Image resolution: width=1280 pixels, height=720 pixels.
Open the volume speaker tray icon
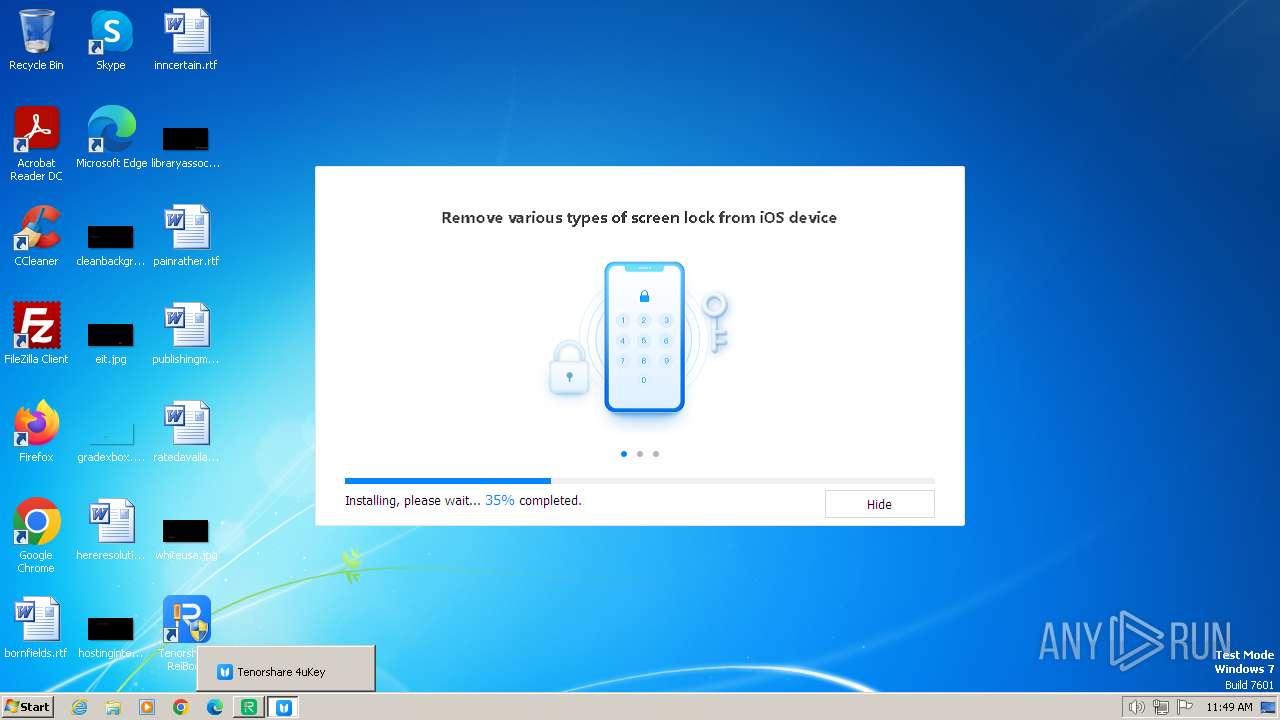[x=1137, y=707]
